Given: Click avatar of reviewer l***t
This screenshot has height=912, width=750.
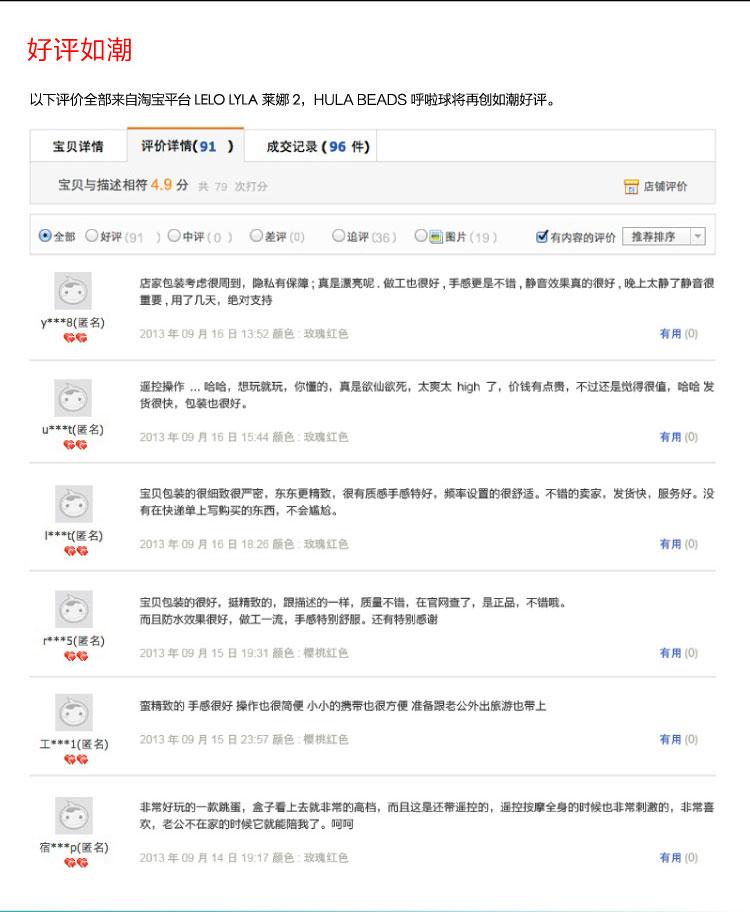Looking at the screenshot, I should click(x=73, y=504).
